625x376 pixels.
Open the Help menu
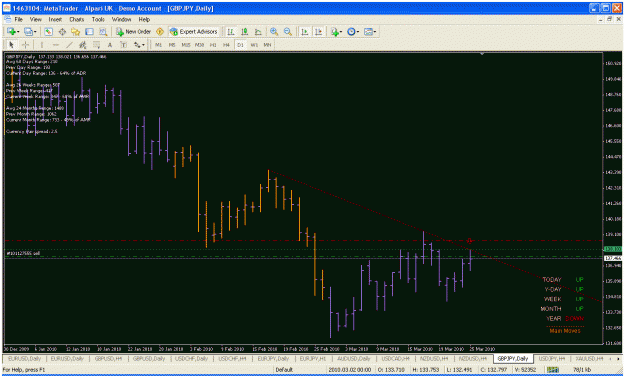144,19
